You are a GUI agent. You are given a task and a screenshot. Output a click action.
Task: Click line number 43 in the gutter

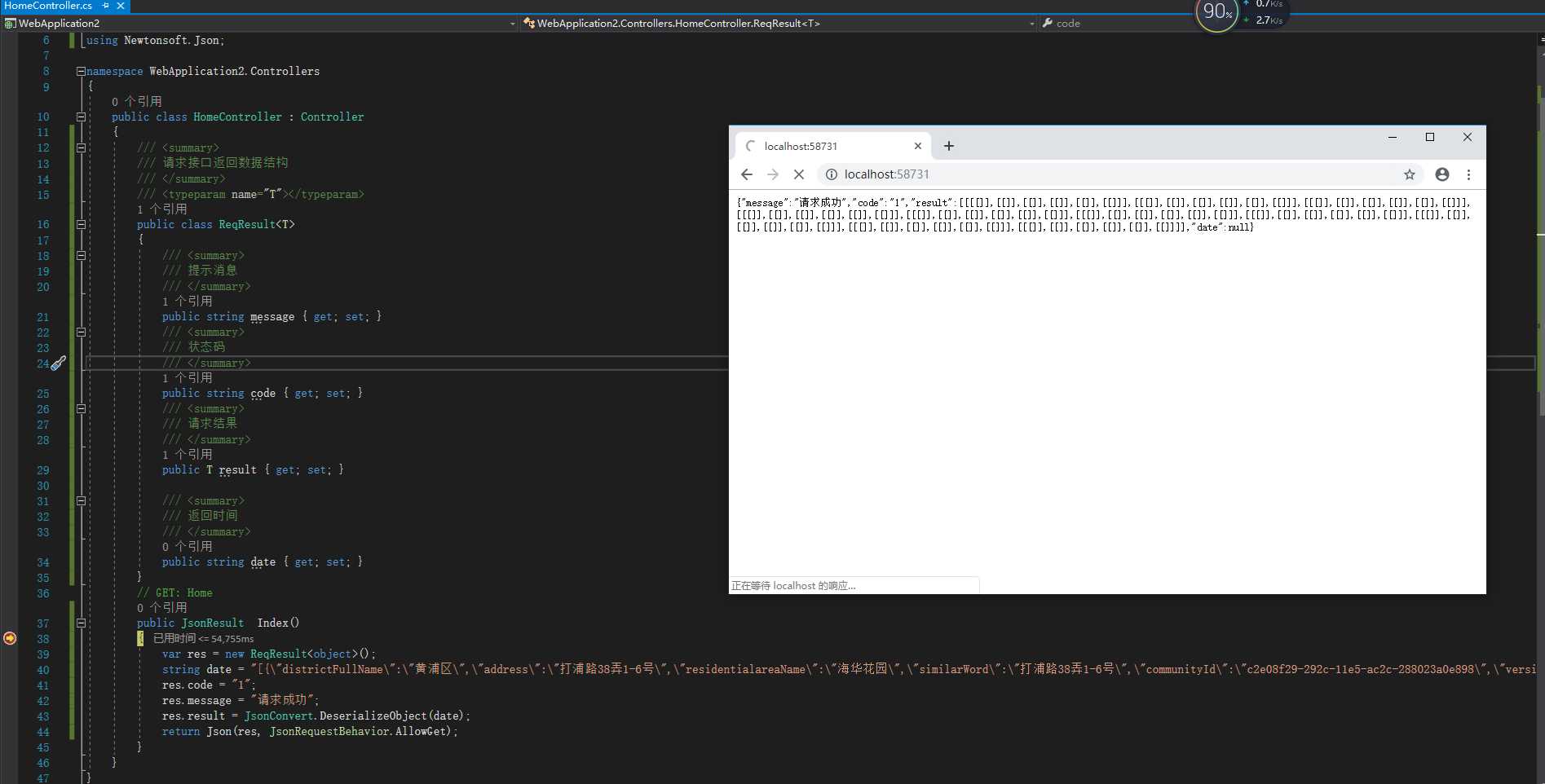click(43, 716)
